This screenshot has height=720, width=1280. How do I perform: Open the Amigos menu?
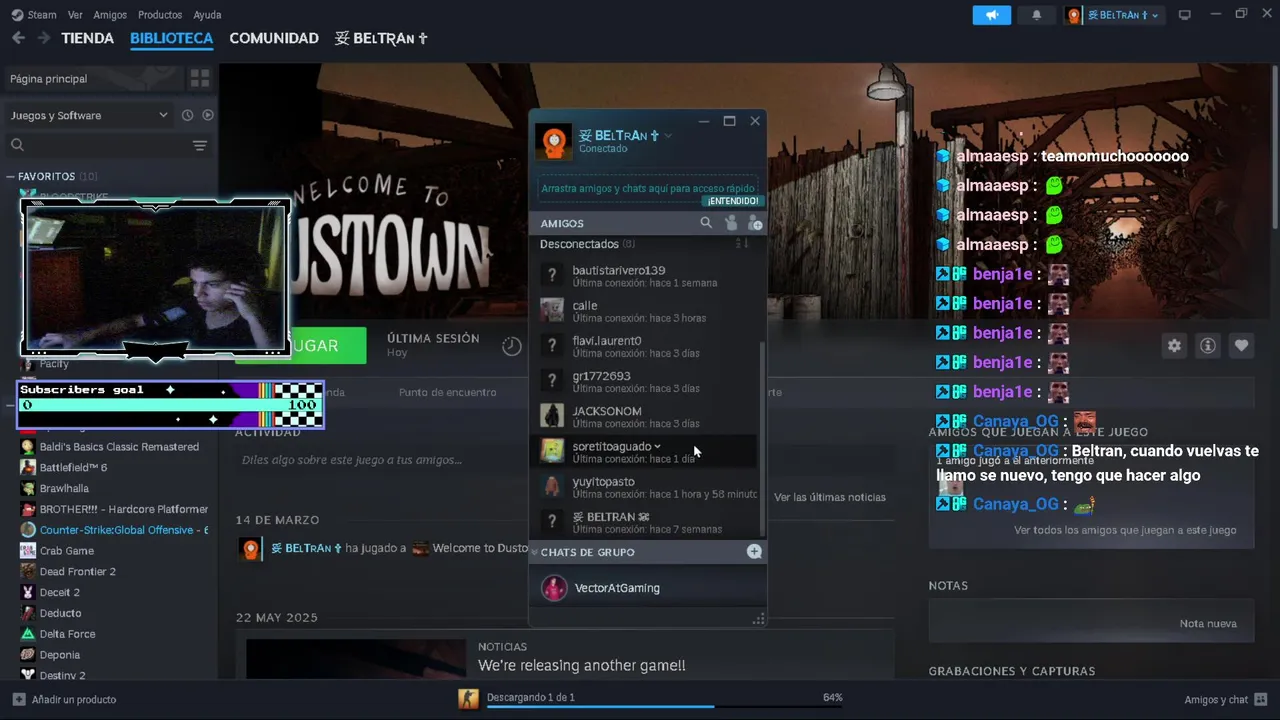[110, 15]
